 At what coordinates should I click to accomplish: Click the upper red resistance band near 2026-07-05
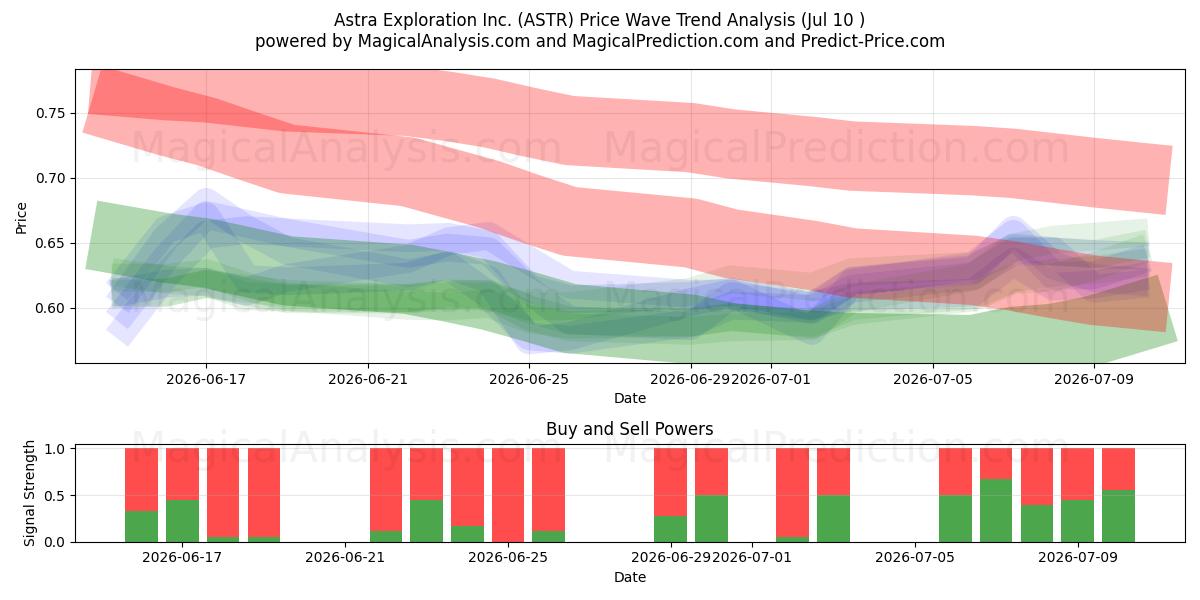[932, 157]
